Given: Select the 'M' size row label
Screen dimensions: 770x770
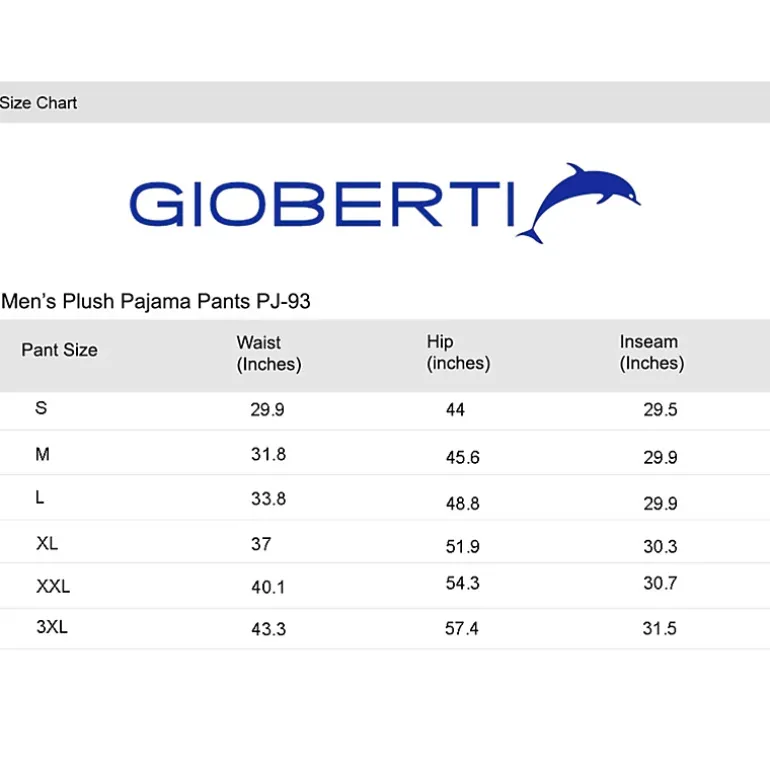Looking at the screenshot, I should coord(43,454).
